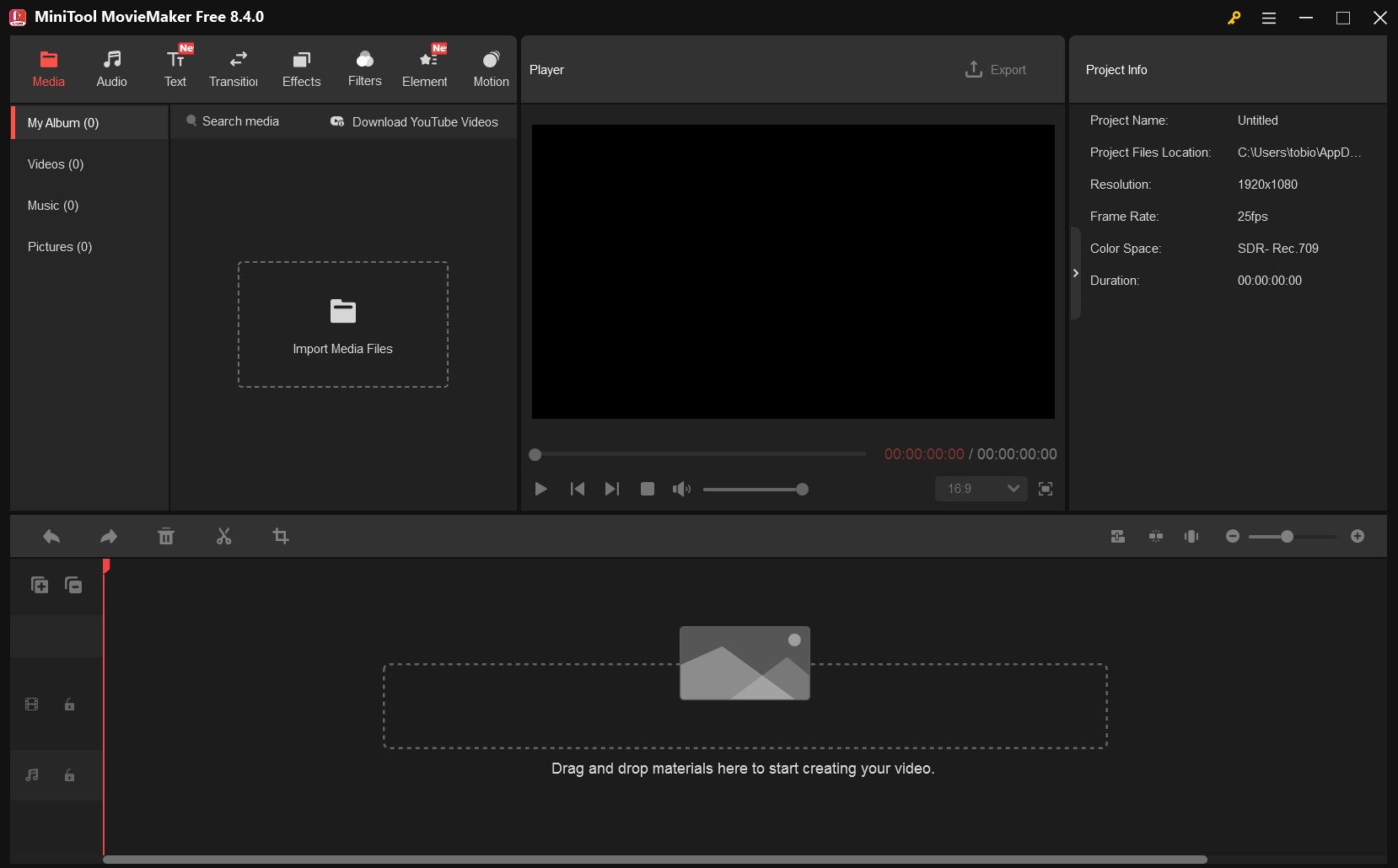Screen dimensions: 1398x868
Task: Open the Crop tool above the timeline
Action: 280,536
